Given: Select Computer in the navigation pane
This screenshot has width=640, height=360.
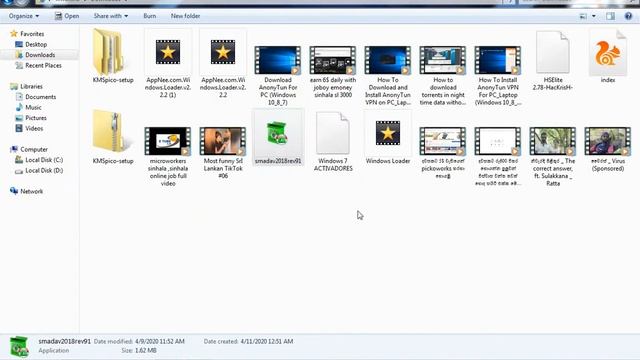Looking at the screenshot, I should [x=29, y=149].
